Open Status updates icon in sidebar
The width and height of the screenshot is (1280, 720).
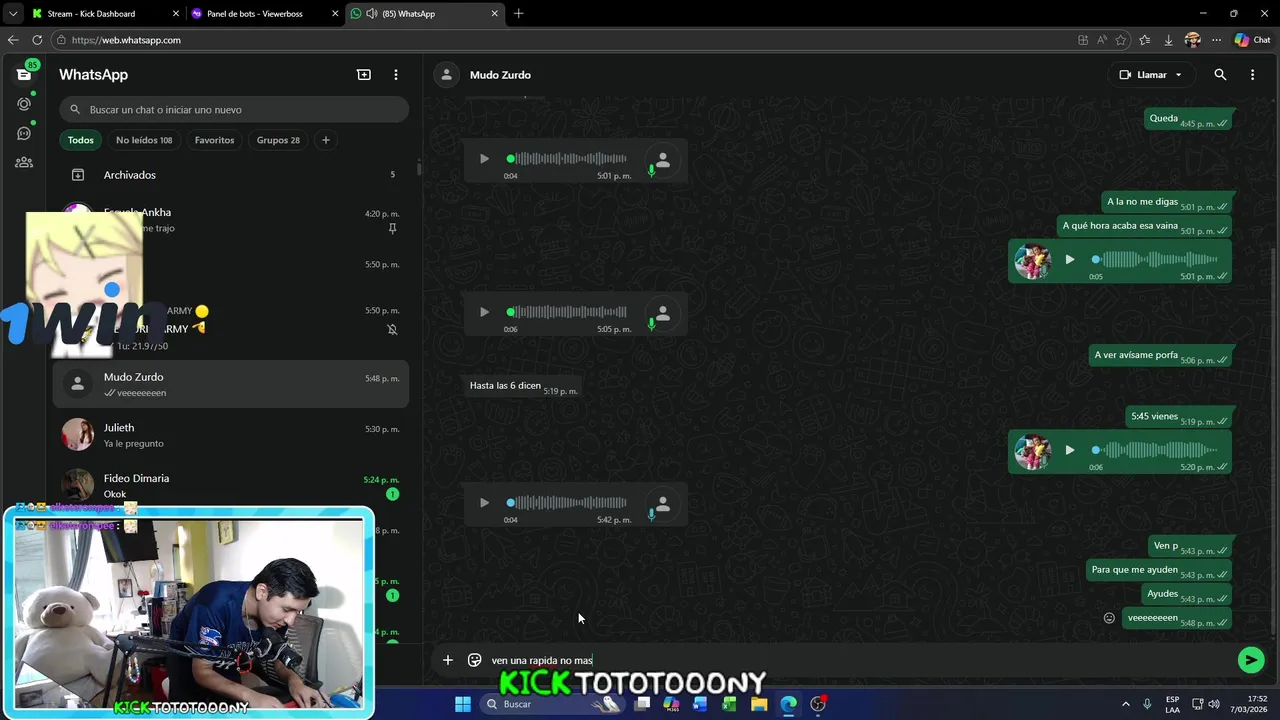pyautogui.click(x=24, y=104)
